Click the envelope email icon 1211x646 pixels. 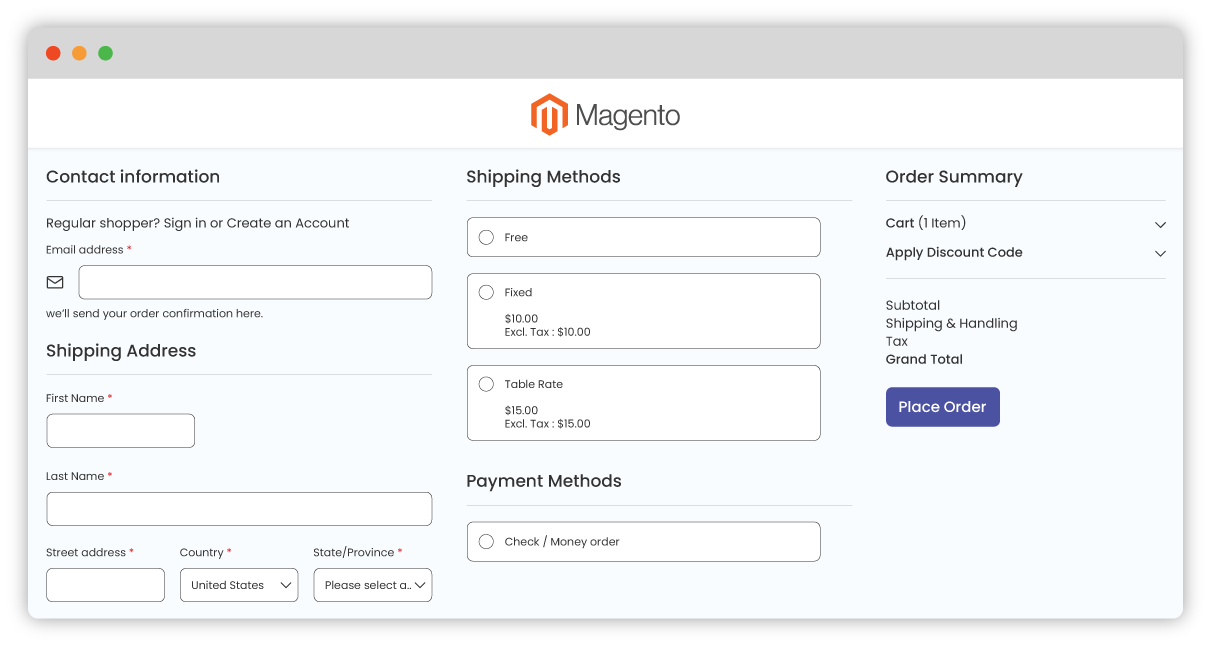tap(55, 282)
